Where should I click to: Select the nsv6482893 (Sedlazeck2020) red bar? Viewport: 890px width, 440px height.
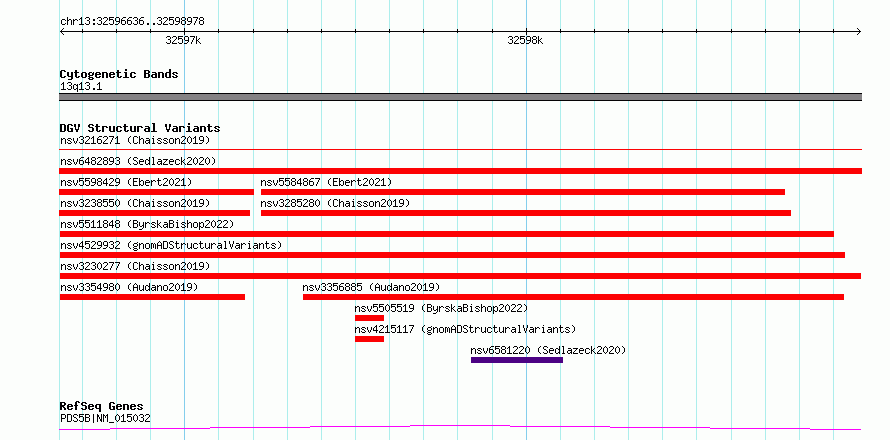[460, 171]
